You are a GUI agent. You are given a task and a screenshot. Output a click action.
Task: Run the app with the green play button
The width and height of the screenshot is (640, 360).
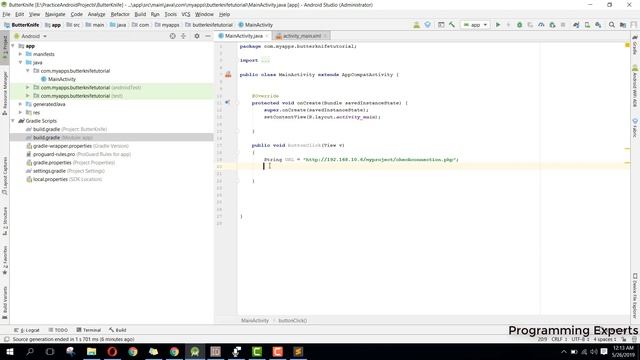pyautogui.click(x=498, y=25)
